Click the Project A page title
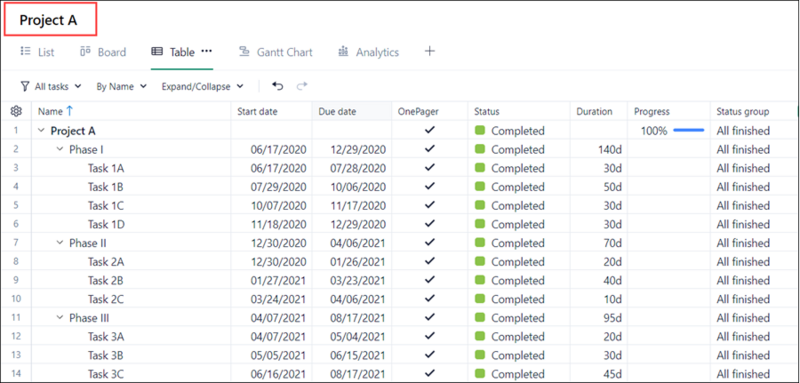800x383 pixels. pos(48,20)
